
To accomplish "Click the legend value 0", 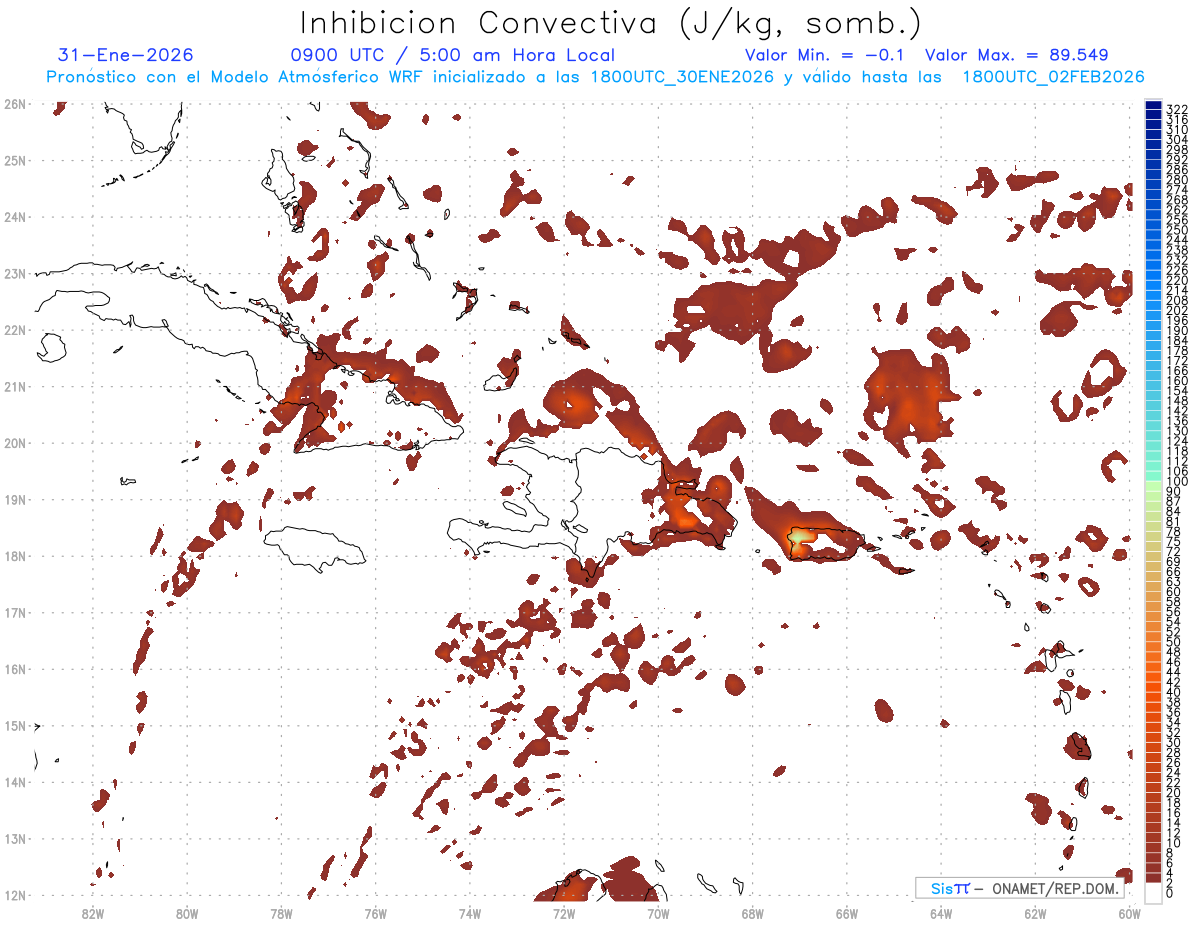I will coord(1170,893).
